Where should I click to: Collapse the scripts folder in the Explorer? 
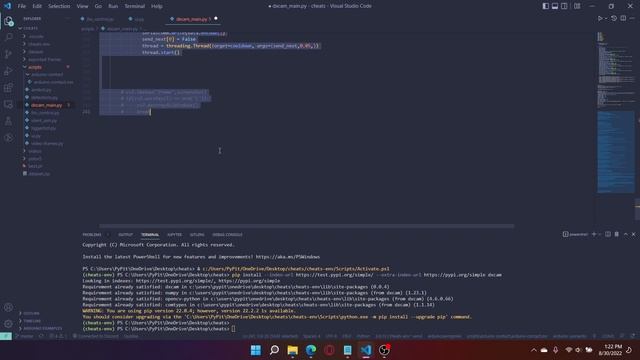tap(35, 67)
